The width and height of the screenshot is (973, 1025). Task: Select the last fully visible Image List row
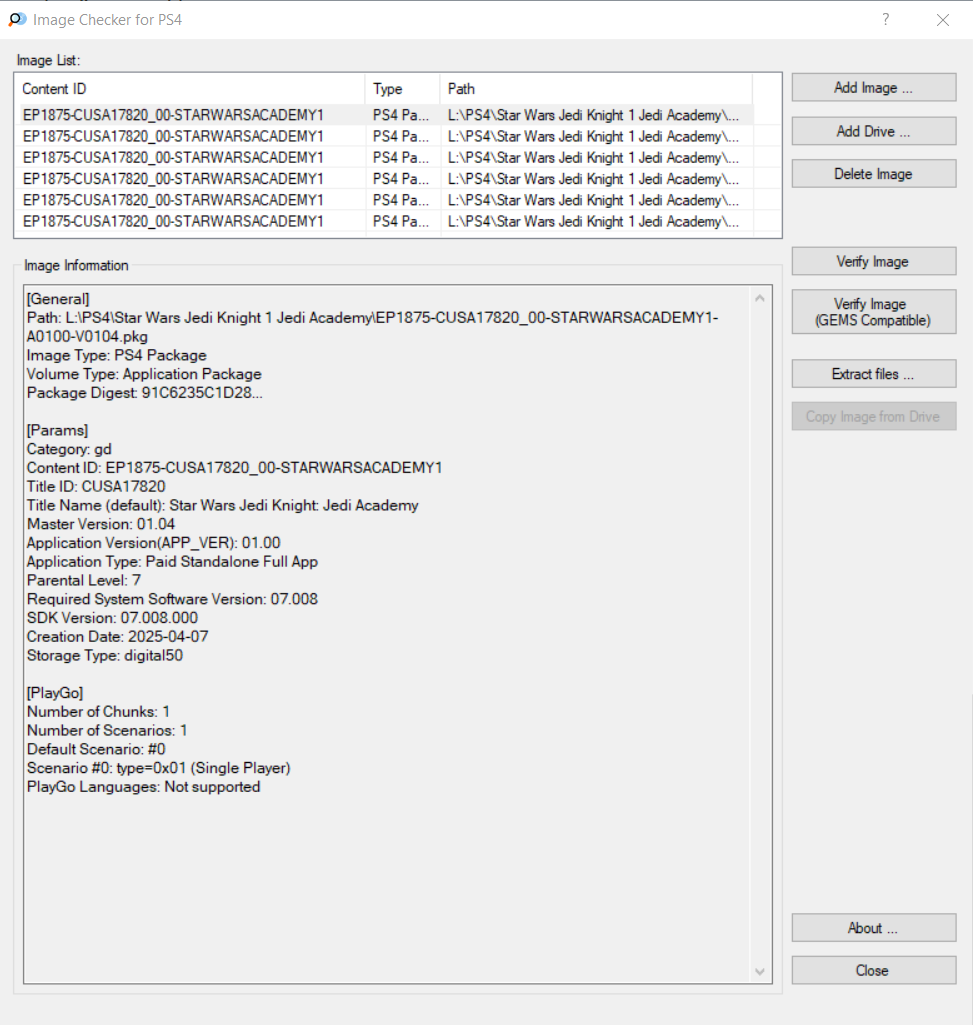click(386, 222)
